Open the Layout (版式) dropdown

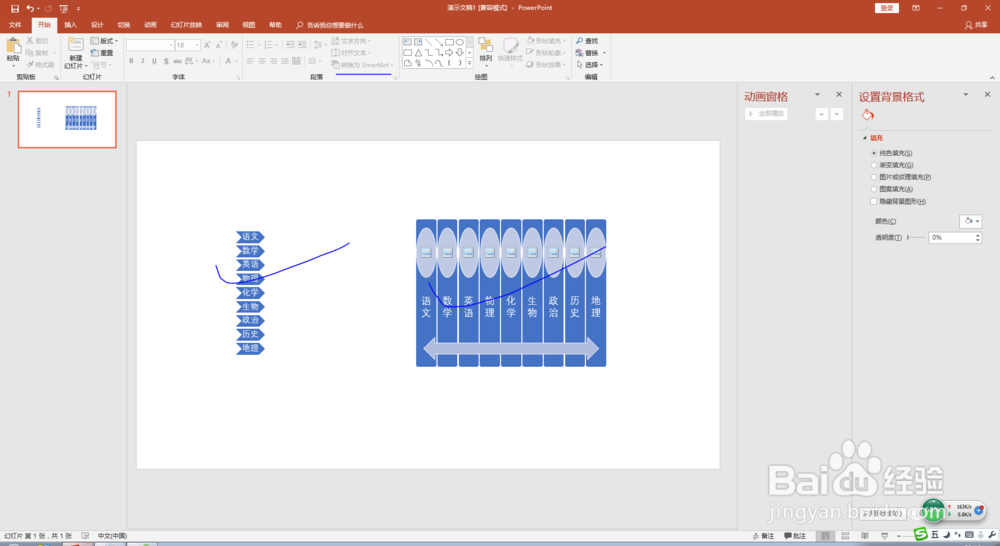104,41
